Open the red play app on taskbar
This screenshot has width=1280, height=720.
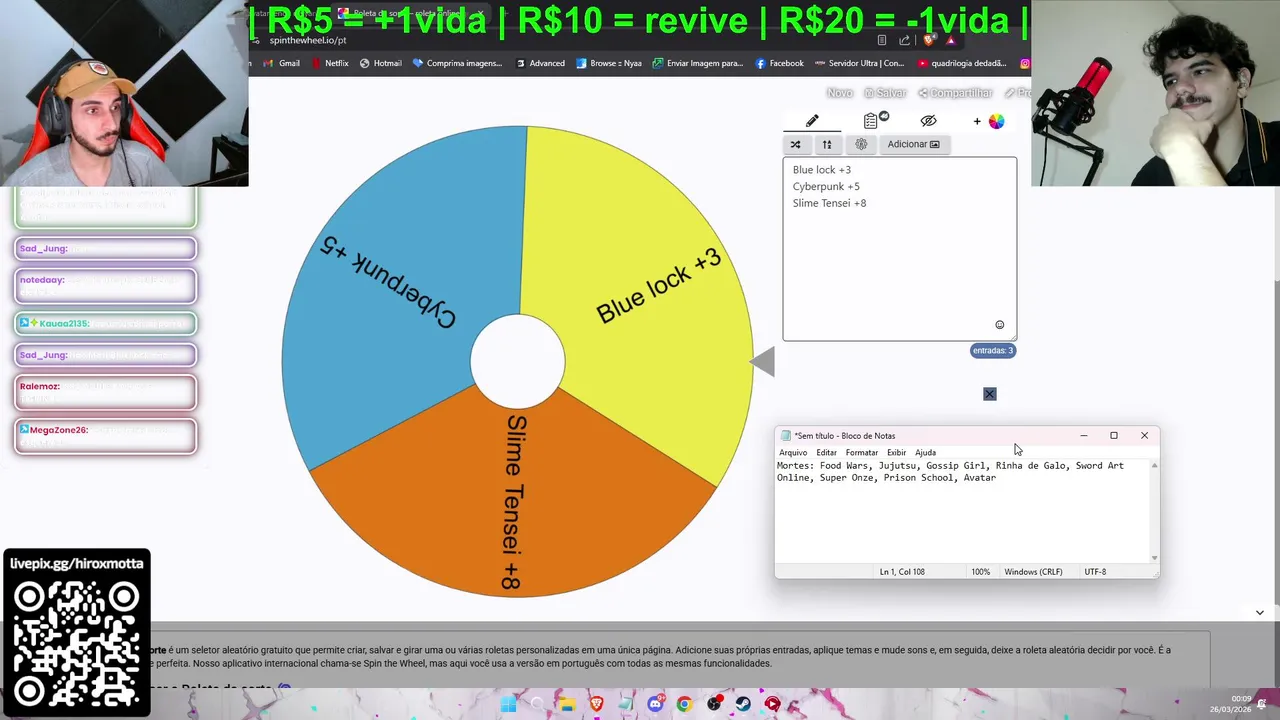772,704
